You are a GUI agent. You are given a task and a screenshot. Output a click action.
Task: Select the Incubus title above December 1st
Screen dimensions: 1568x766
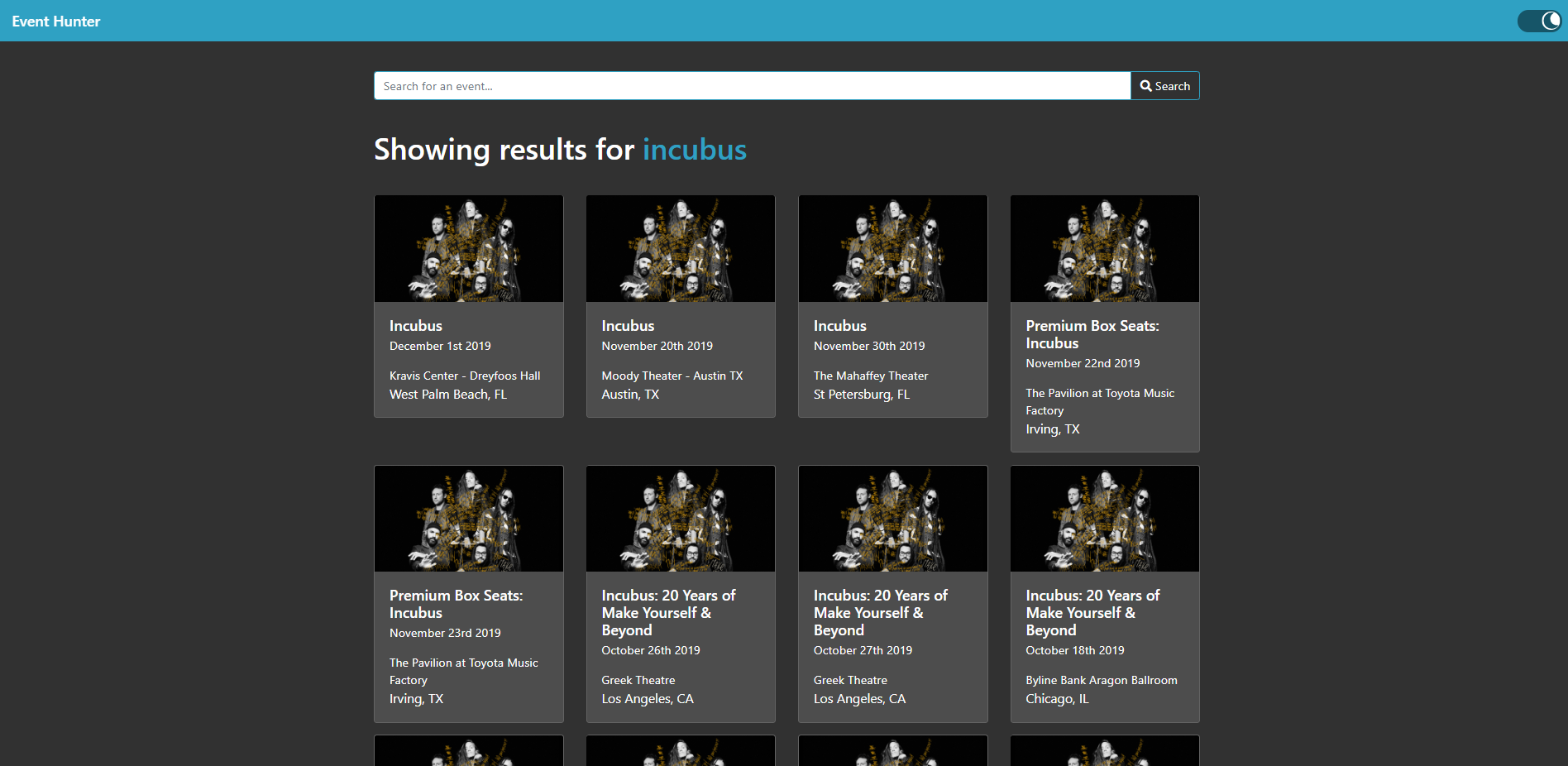[416, 326]
